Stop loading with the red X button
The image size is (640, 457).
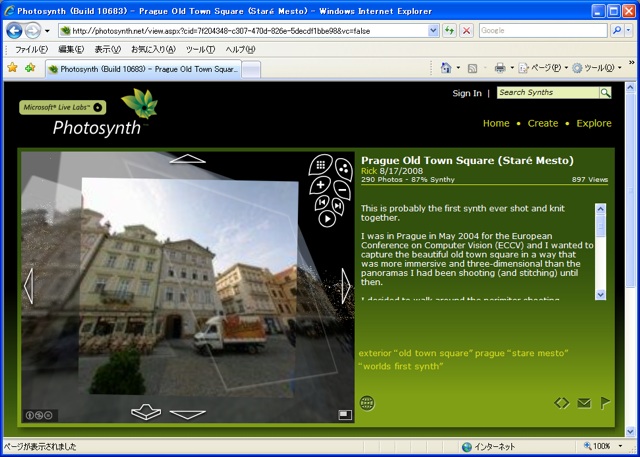pos(466,31)
